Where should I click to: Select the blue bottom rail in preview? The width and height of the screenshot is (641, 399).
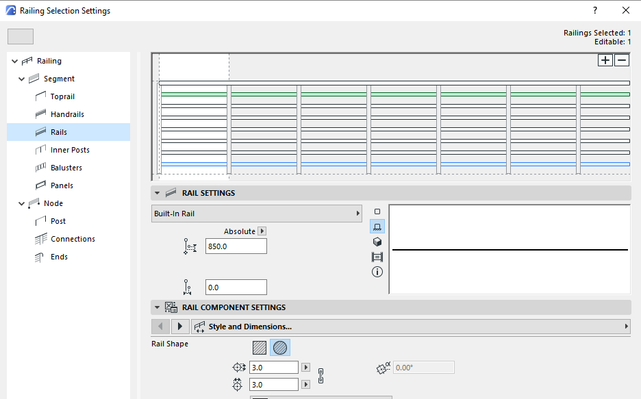pos(395,164)
